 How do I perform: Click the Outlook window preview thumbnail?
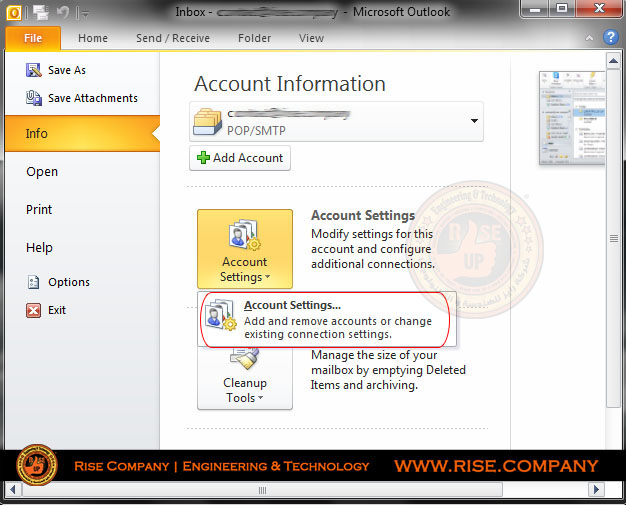coord(572,118)
